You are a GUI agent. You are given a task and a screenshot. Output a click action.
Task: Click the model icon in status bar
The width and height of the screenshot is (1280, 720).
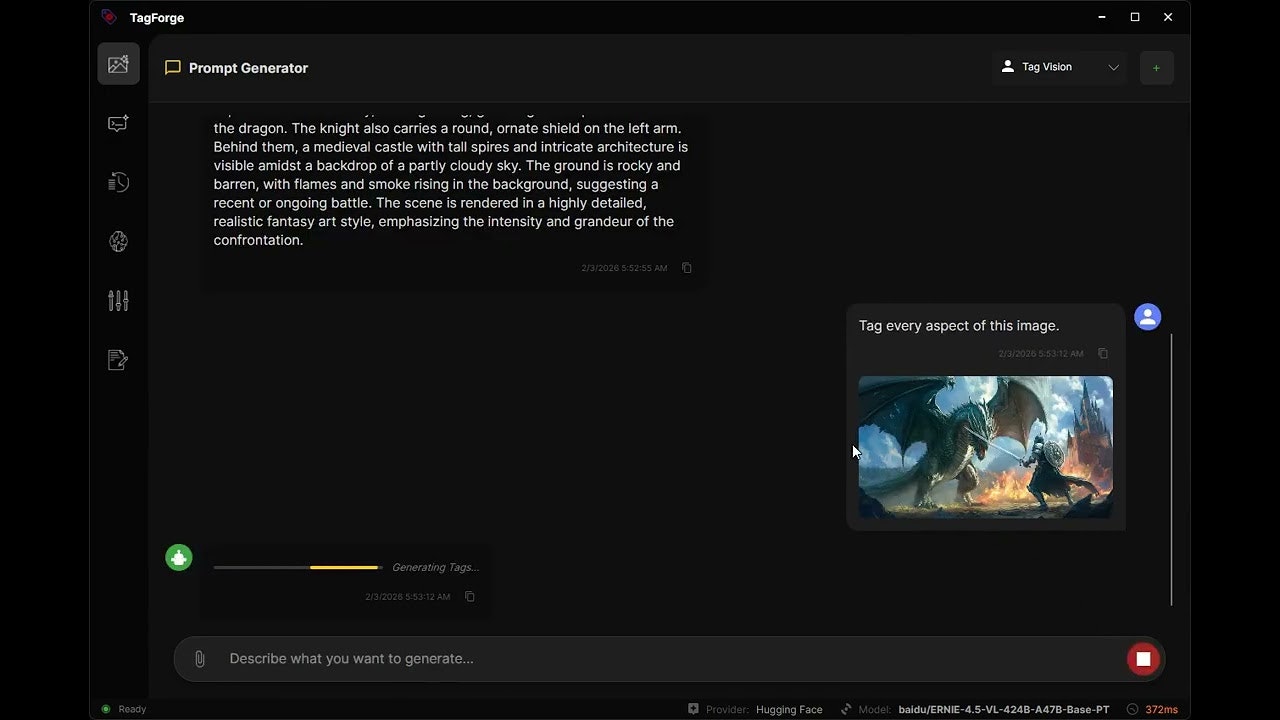846,709
